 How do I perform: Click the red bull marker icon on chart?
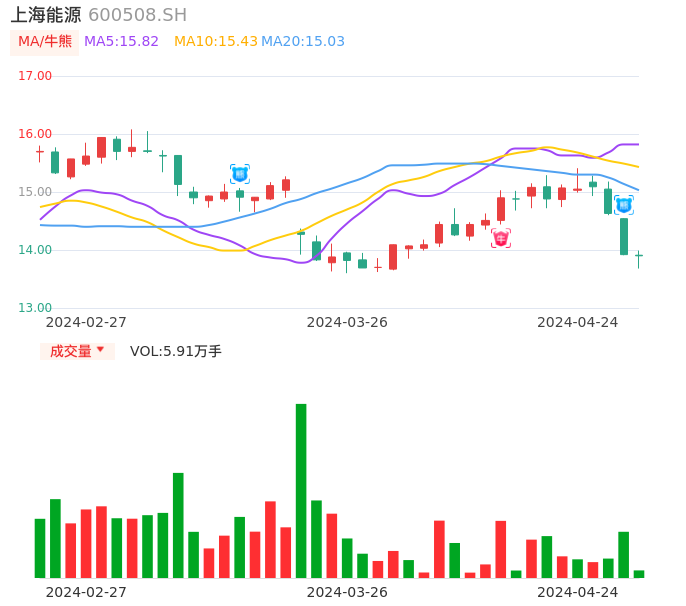[501, 238]
